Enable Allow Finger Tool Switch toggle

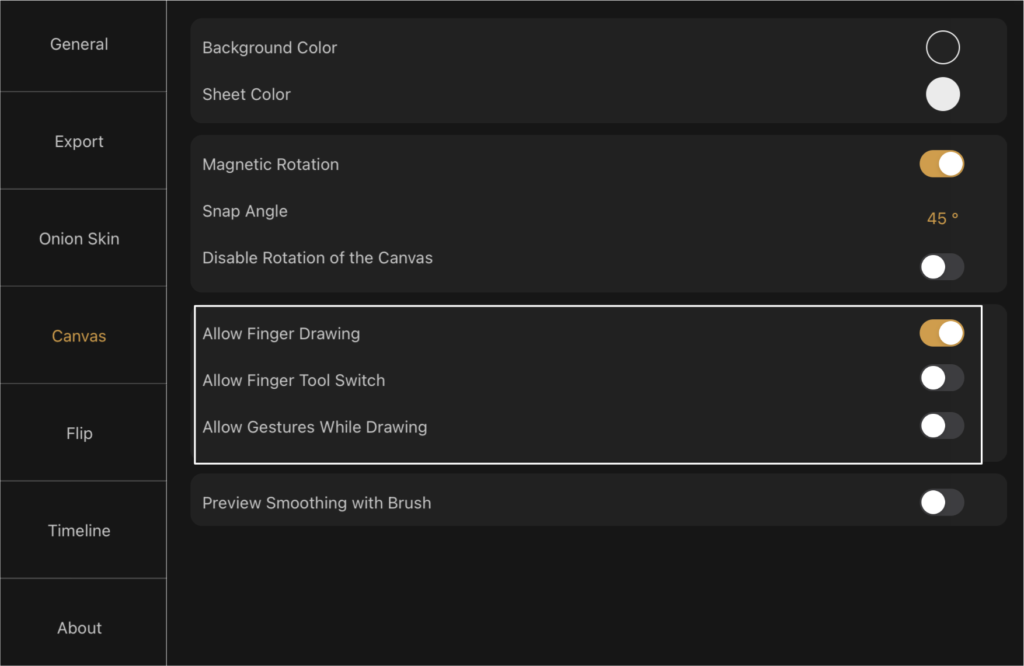tap(942, 377)
